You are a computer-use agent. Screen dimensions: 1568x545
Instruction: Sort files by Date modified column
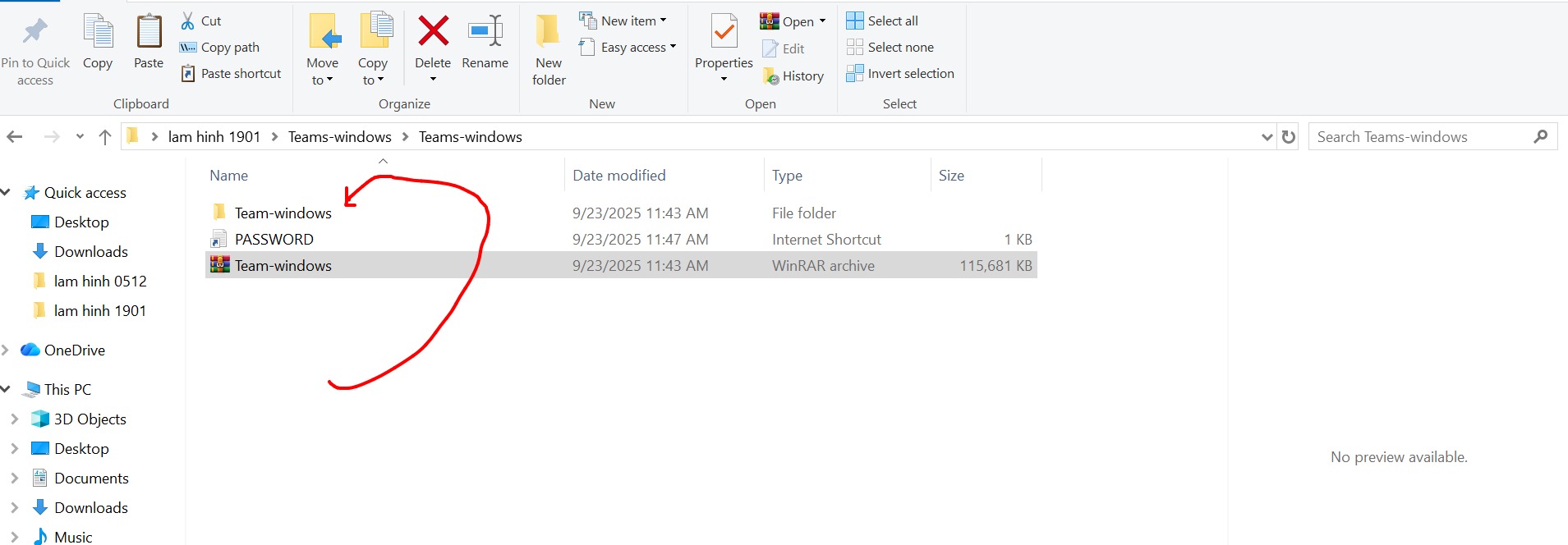(618, 176)
